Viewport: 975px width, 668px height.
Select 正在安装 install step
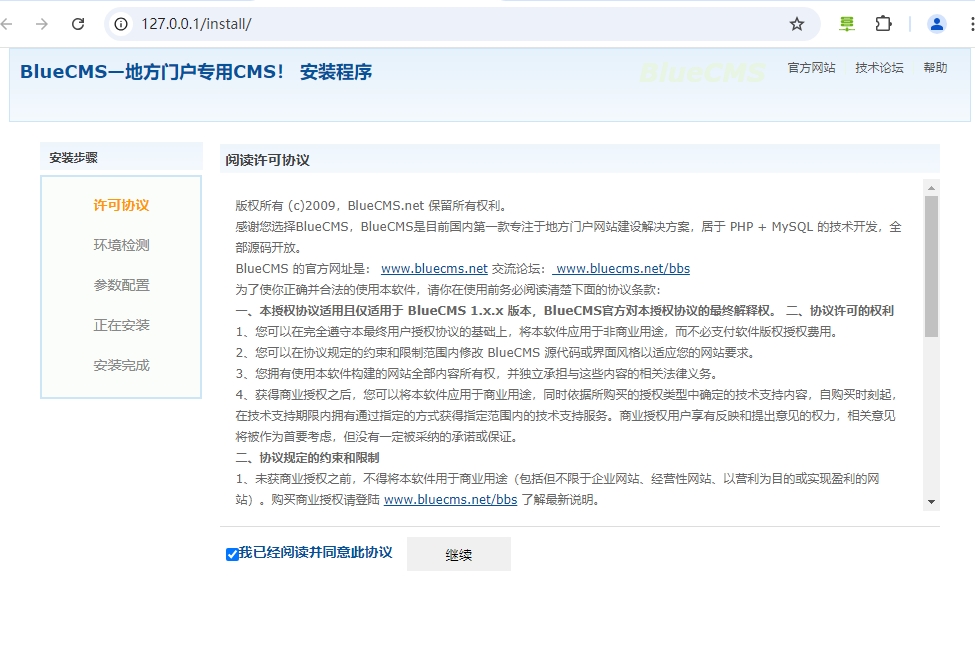click(121, 325)
